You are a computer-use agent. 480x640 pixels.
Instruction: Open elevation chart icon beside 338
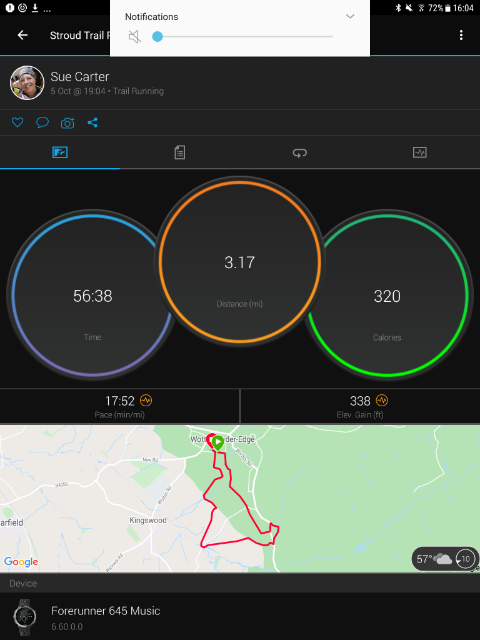pos(382,400)
